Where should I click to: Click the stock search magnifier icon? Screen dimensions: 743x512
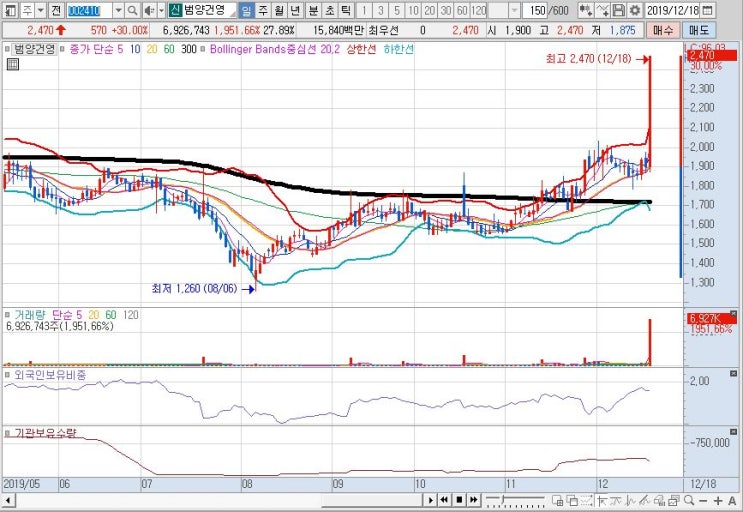(x=133, y=10)
